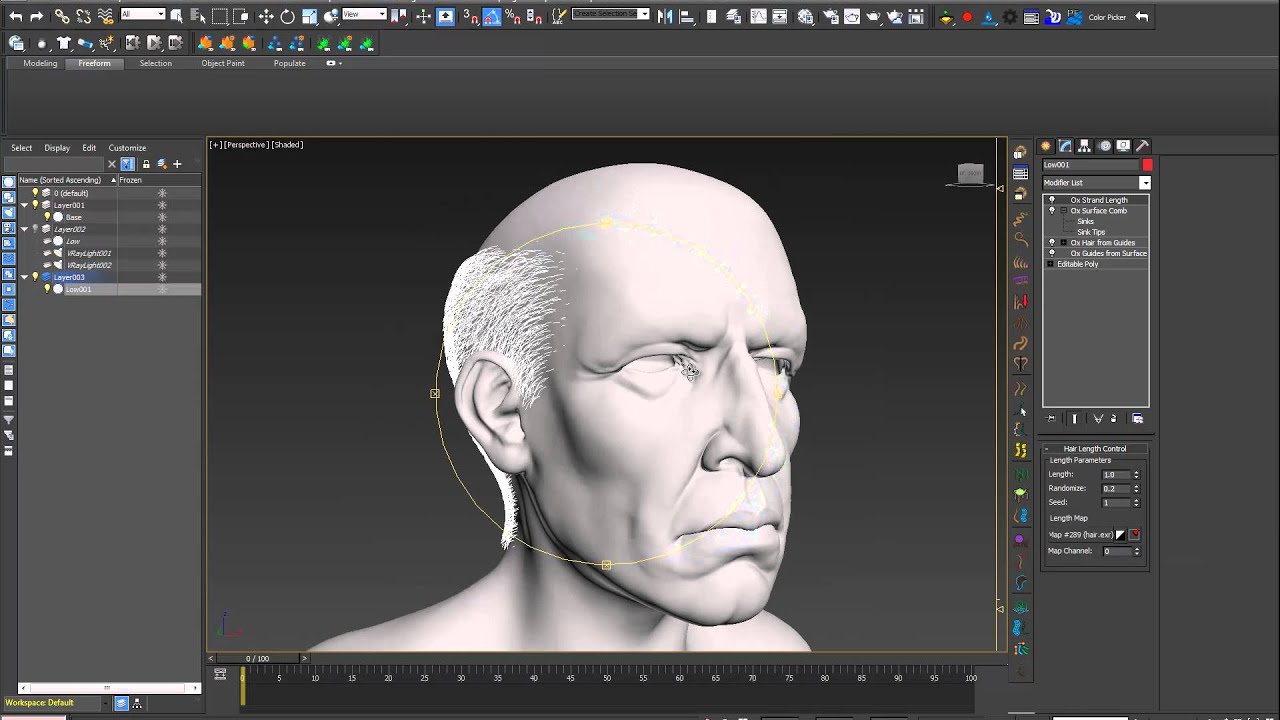Open the Modeling ribbon tab
This screenshot has height=720, width=1280.
40,63
